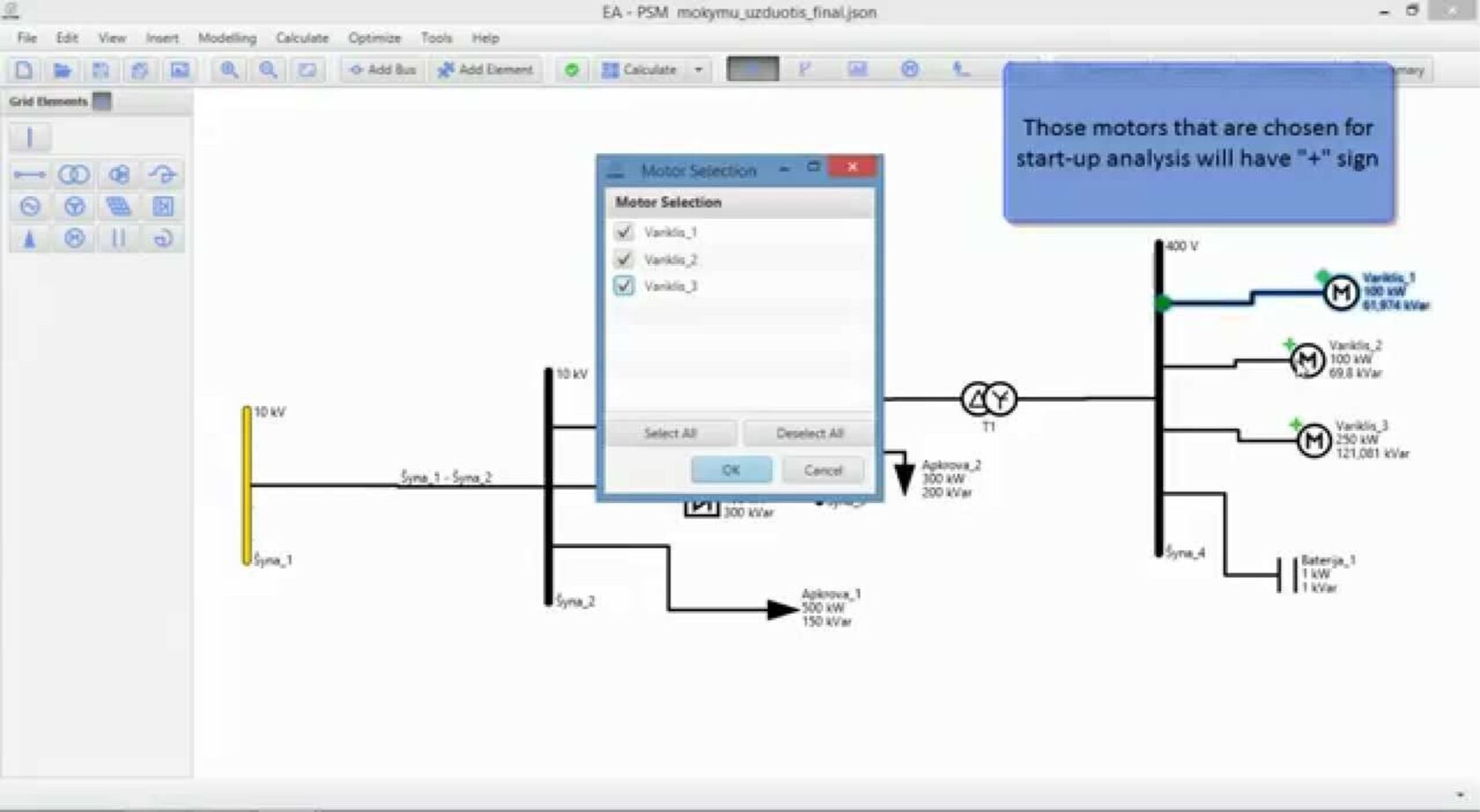
Task: Open the Modelling menu
Action: point(226,38)
